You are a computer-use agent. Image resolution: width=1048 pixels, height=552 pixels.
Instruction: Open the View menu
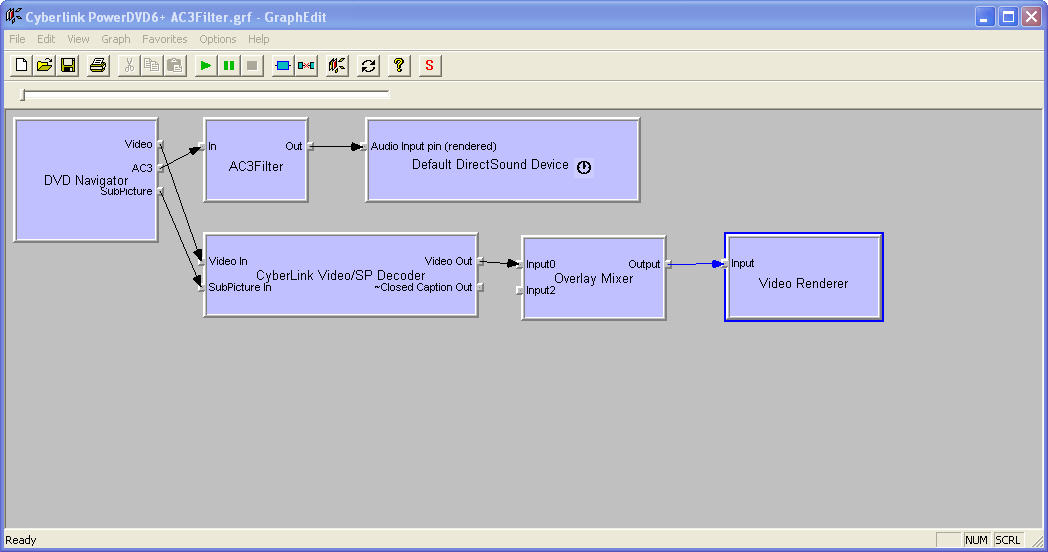(78, 39)
